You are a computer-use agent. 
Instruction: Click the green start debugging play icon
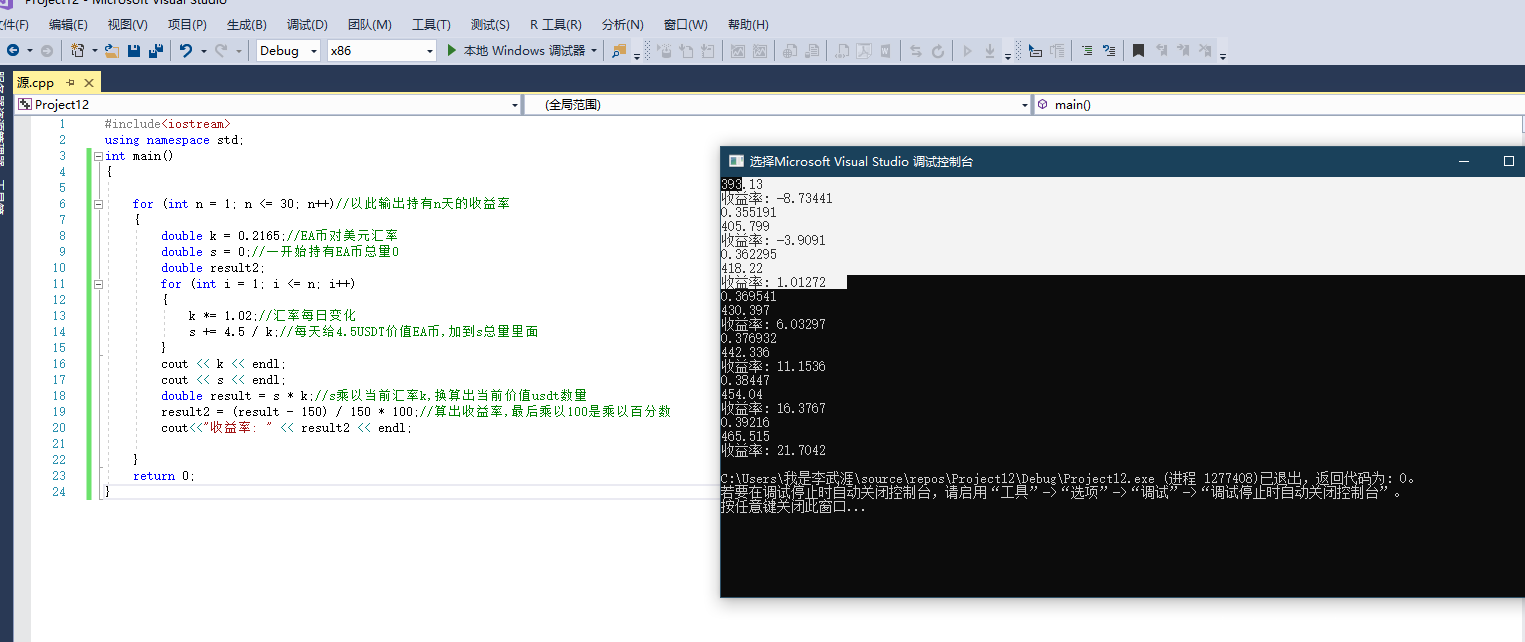pyautogui.click(x=451, y=50)
